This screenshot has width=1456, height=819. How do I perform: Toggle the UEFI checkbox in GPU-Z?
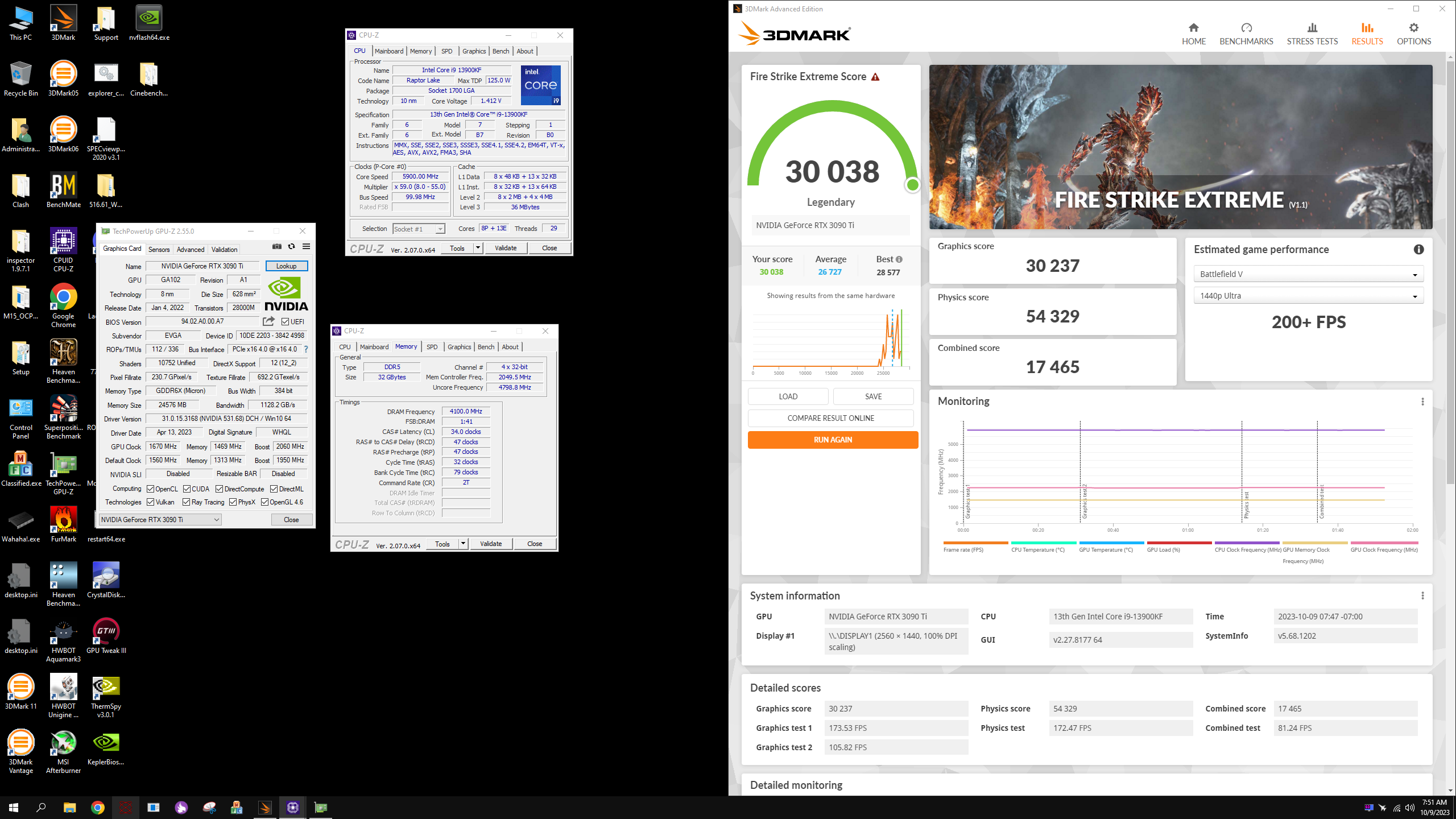[x=286, y=322]
